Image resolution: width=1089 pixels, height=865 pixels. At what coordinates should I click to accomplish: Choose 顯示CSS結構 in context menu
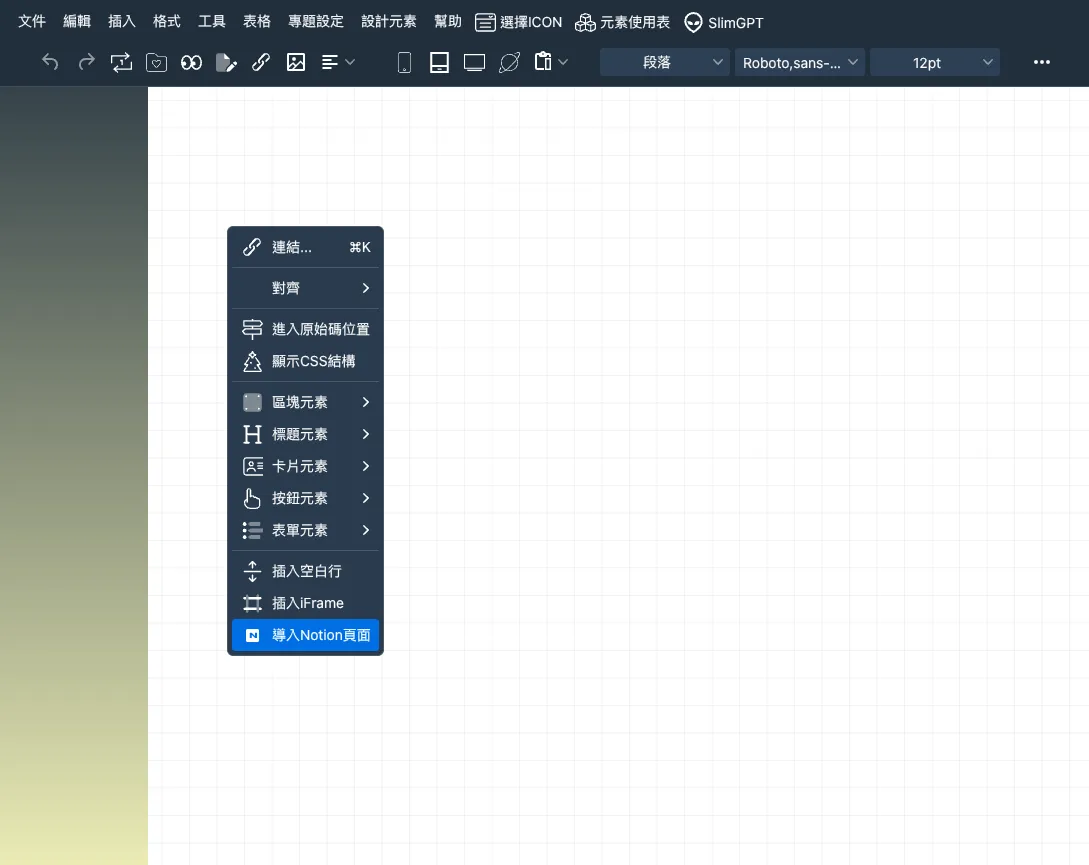tap(306, 361)
